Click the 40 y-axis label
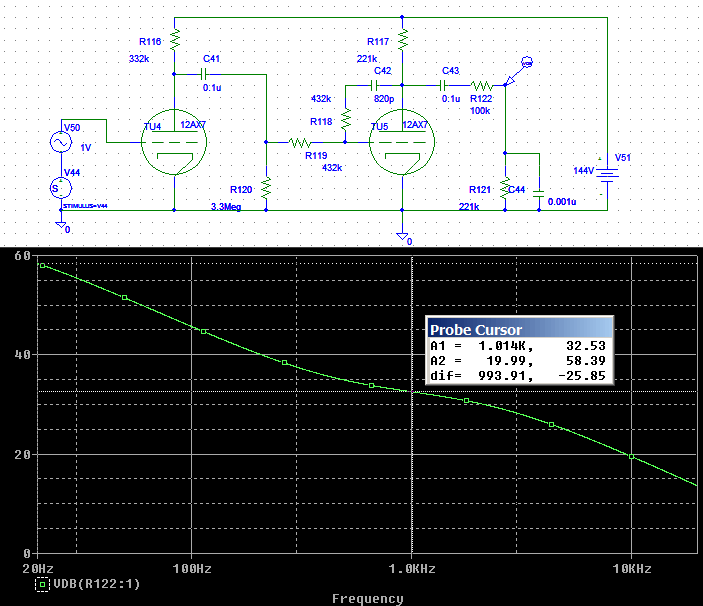 click(x=22, y=355)
